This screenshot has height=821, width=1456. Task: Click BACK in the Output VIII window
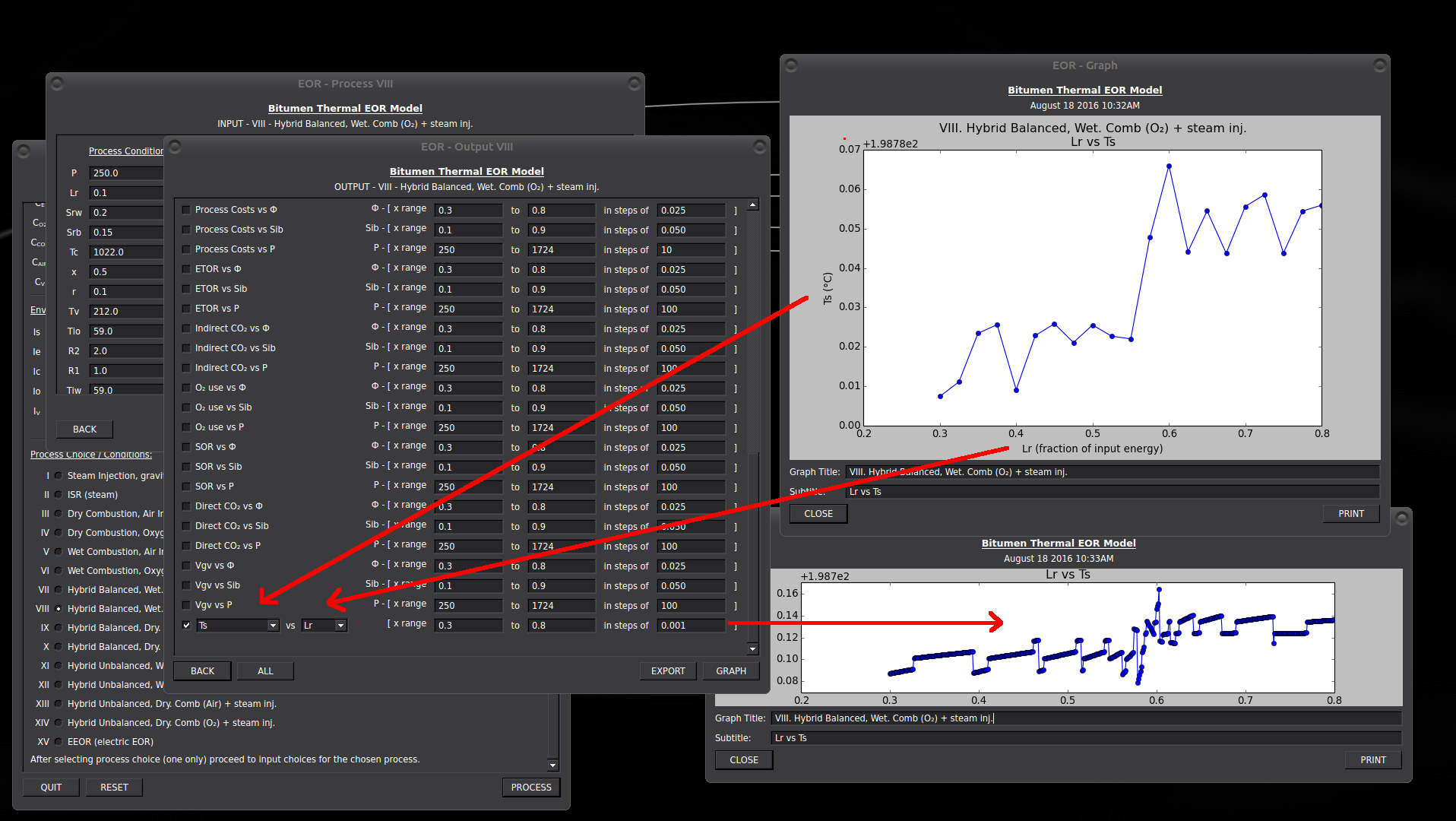(202, 671)
